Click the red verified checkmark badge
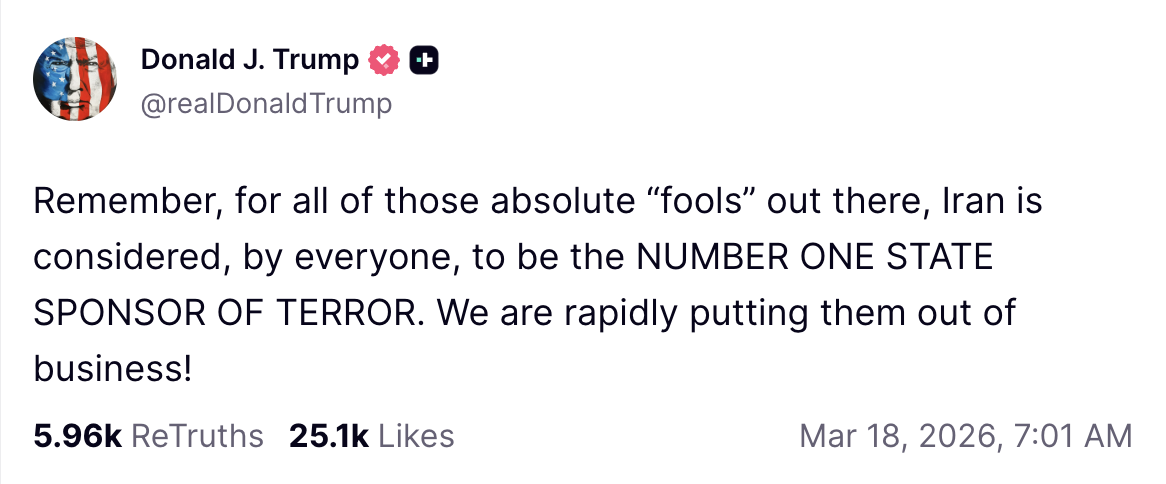 (x=384, y=61)
